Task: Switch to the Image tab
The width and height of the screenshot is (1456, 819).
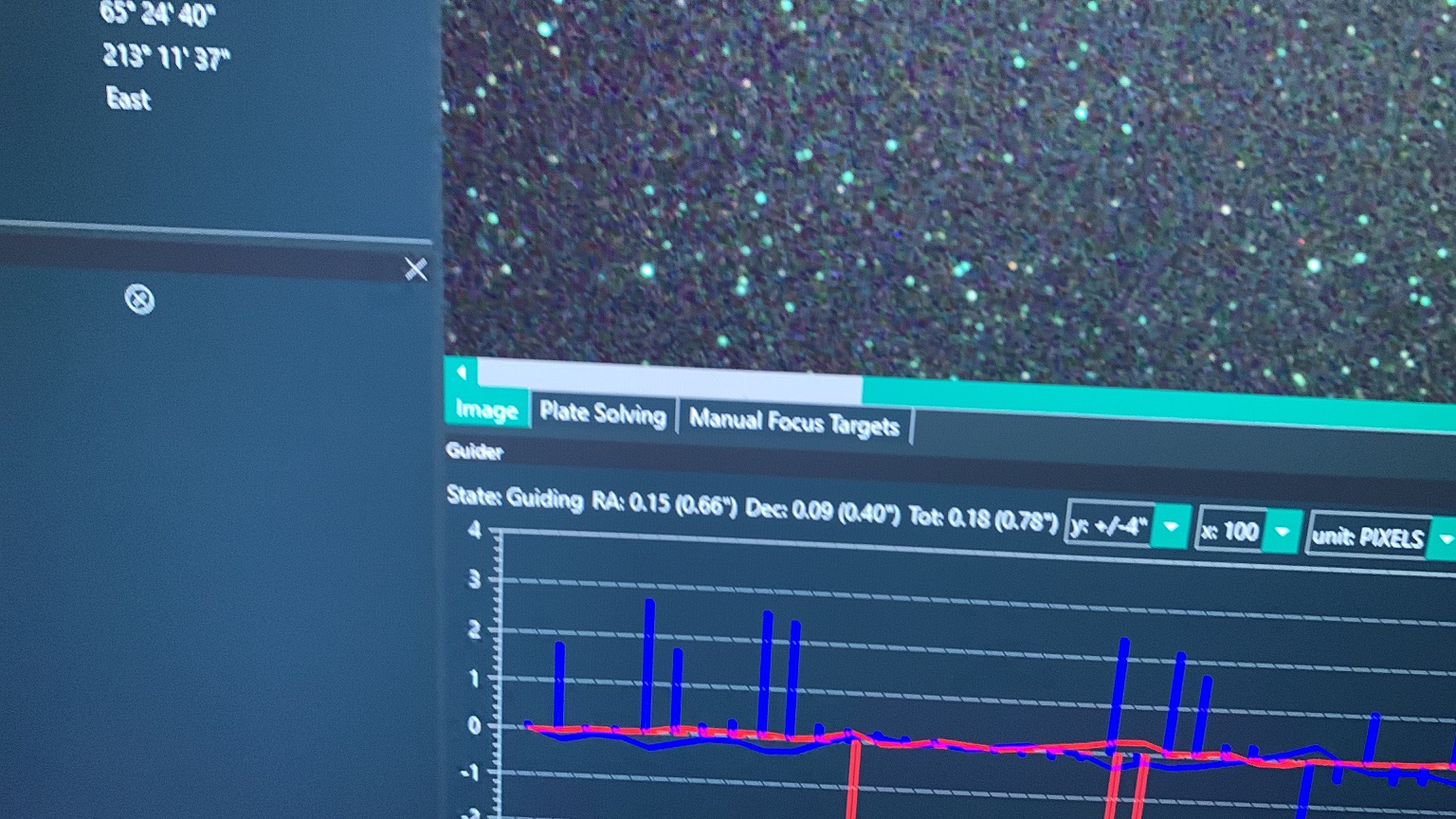Action: (x=486, y=409)
